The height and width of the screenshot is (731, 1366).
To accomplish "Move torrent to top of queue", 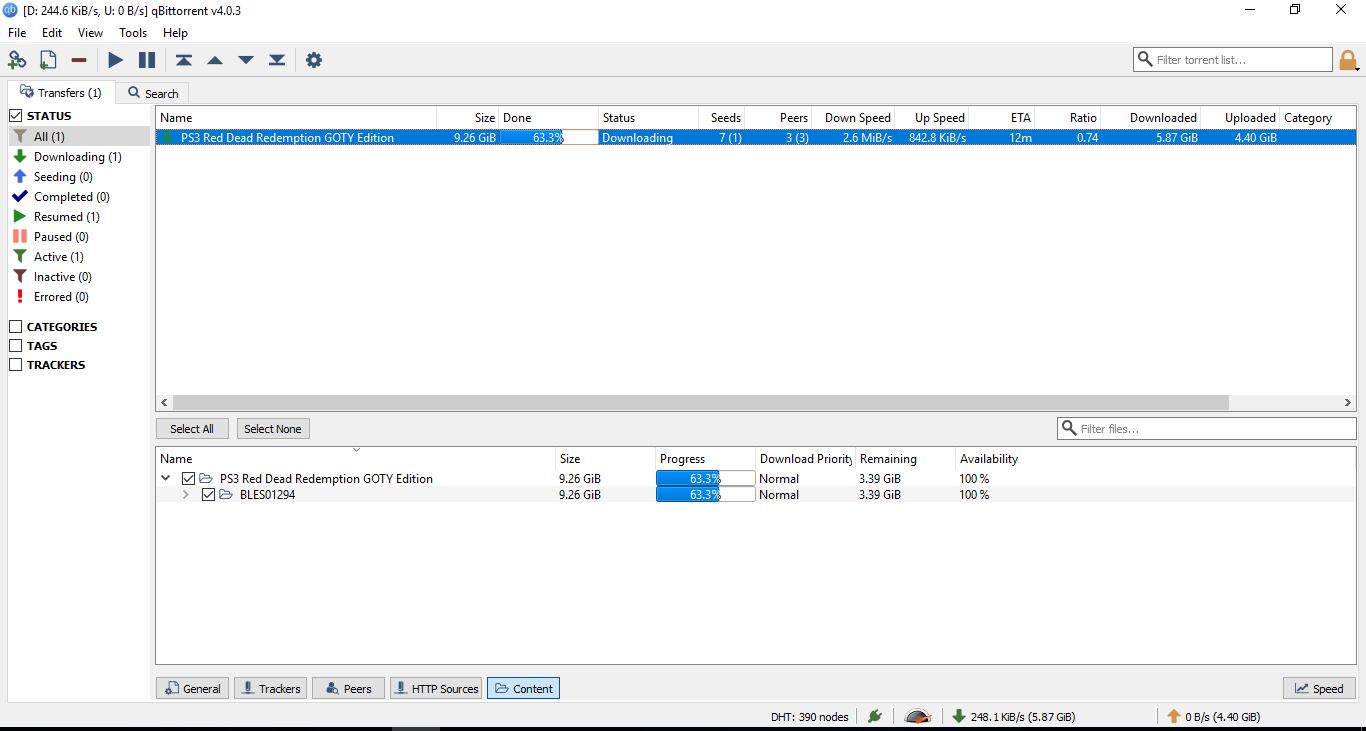I will pyautogui.click(x=184, y=60).
